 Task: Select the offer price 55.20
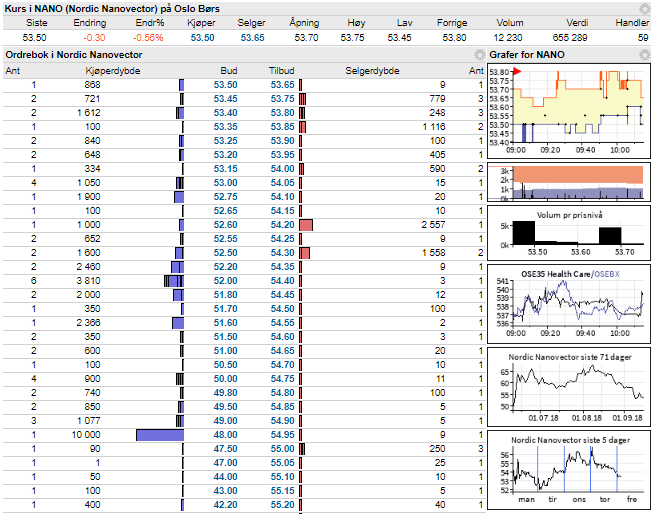(x=282, y=505)
